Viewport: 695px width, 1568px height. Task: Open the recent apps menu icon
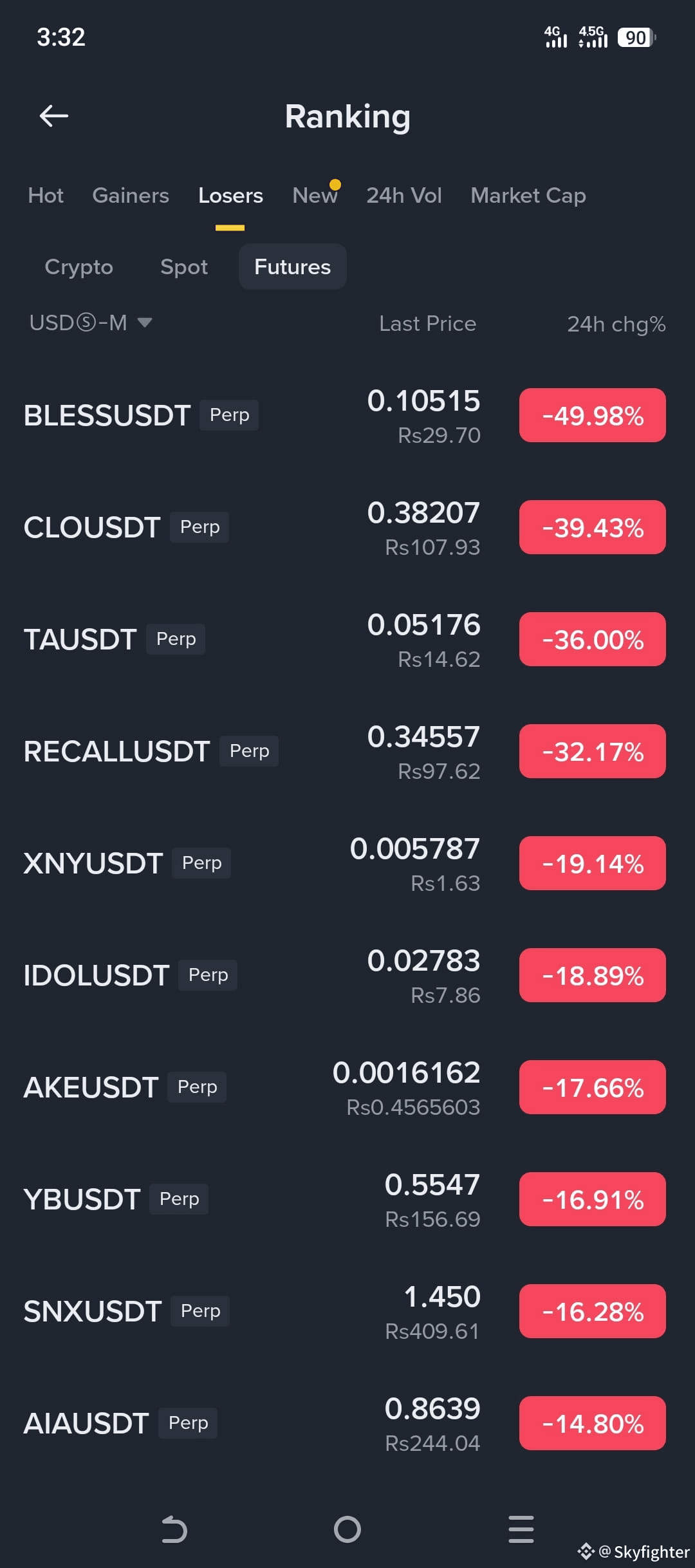click(x=521, y=1529)
